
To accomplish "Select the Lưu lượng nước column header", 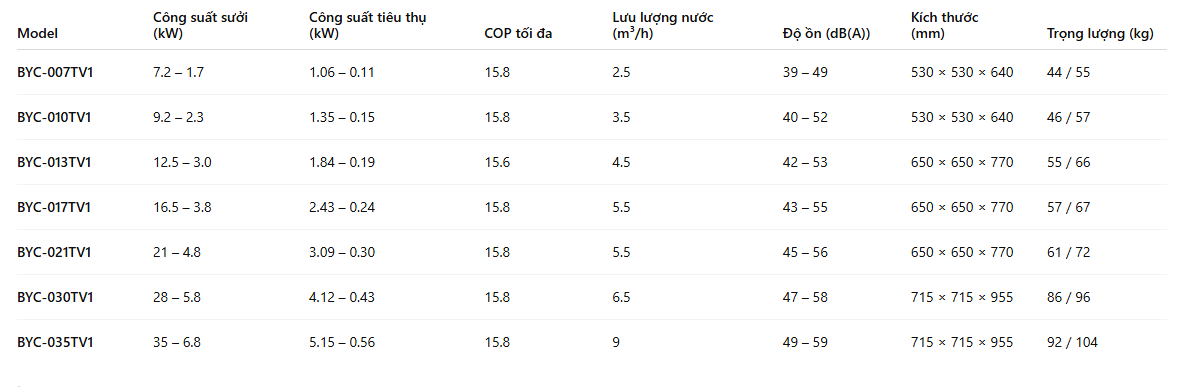I will pyautogui.click(x=662, y=24).
